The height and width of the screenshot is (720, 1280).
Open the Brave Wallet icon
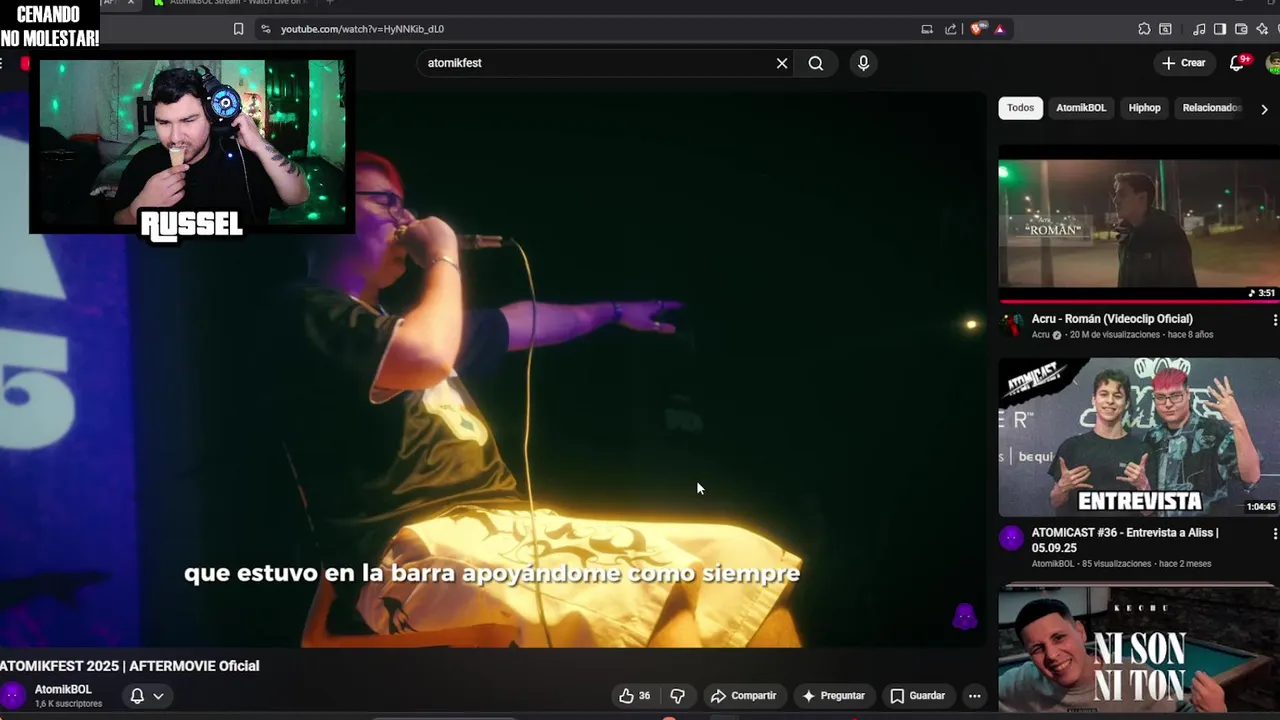click(x=1241, y=29)
